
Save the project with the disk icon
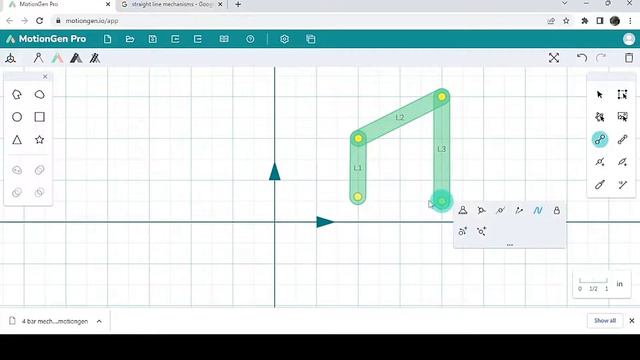coord(153,39)
